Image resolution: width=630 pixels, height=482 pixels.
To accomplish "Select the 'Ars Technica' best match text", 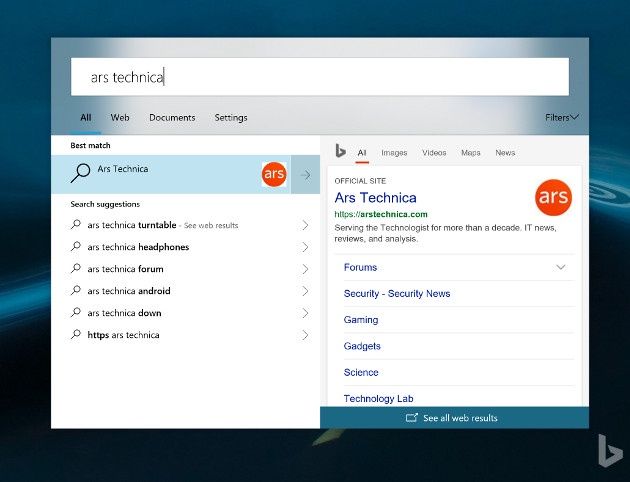I will click(123, 169).
